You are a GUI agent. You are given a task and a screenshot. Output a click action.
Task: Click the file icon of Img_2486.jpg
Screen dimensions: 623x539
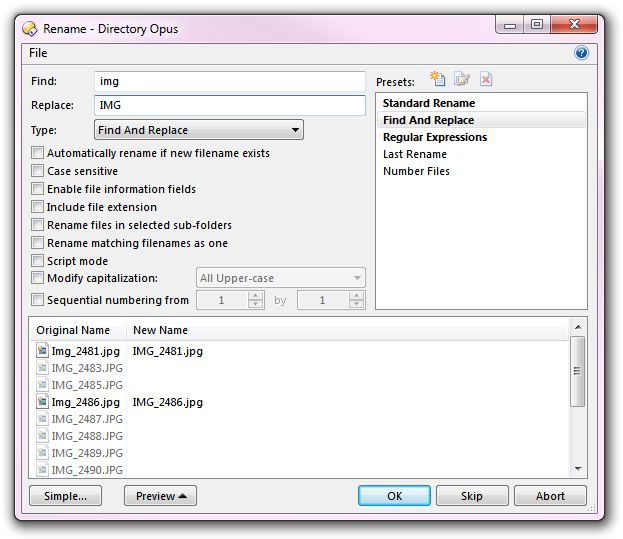(42, 402)
